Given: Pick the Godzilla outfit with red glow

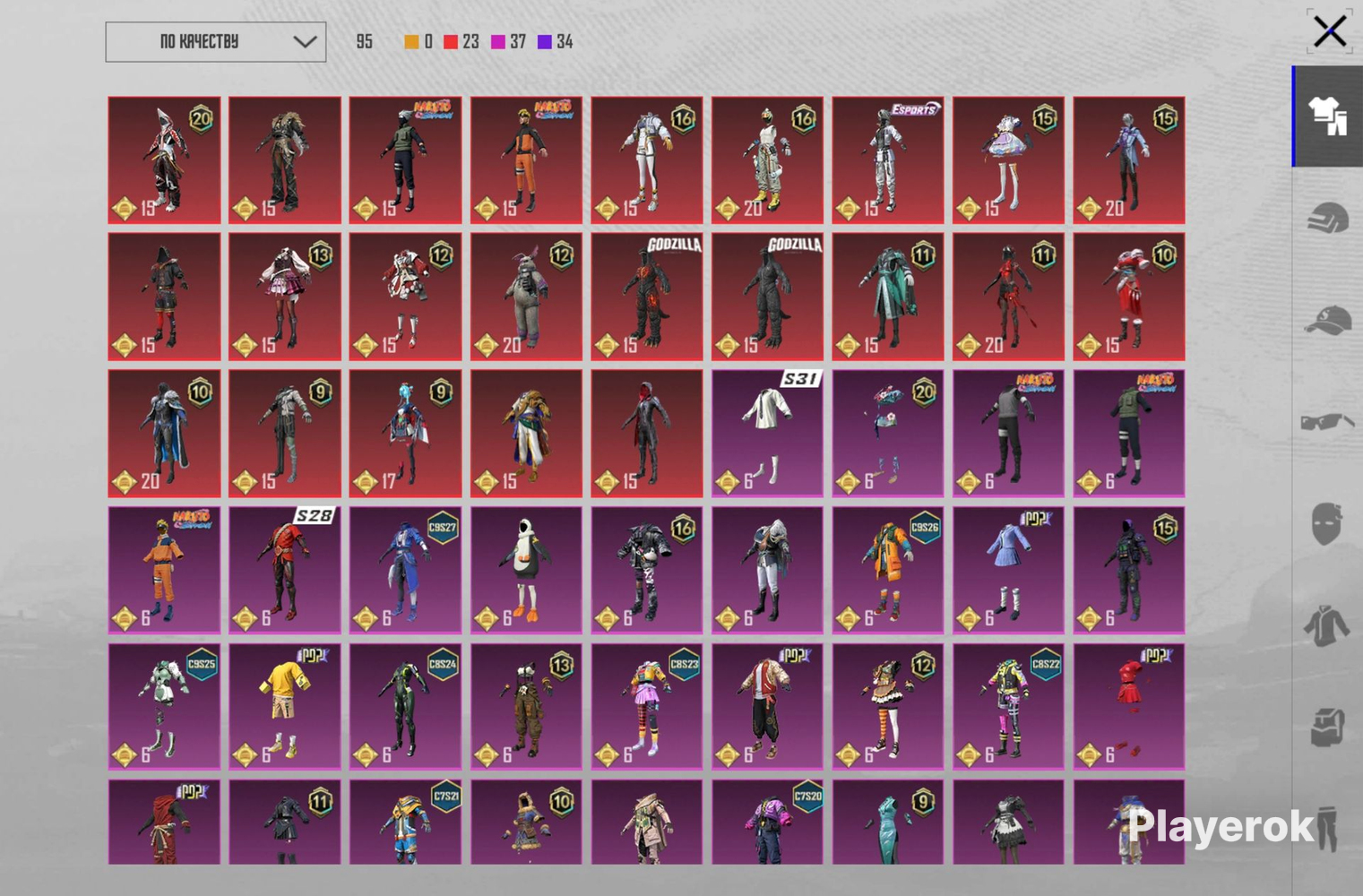Looking at the screenshot, I should 647,297.
